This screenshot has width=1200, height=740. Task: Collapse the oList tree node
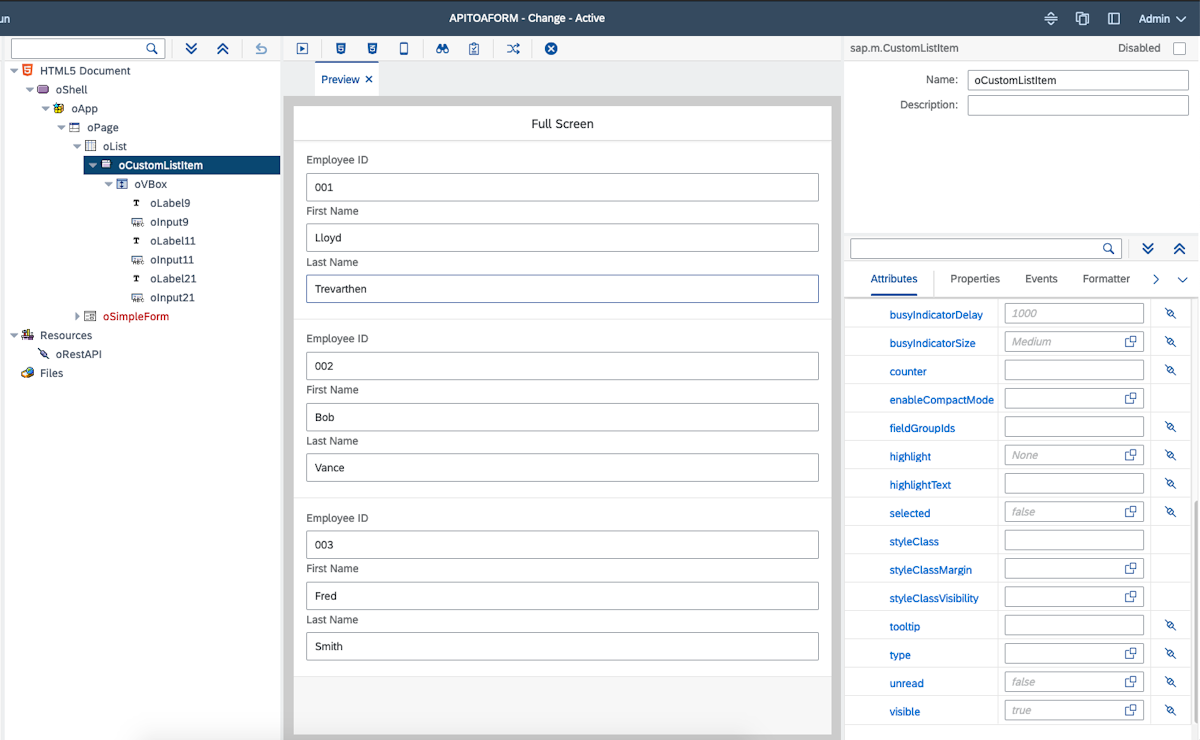coord(77,146)
